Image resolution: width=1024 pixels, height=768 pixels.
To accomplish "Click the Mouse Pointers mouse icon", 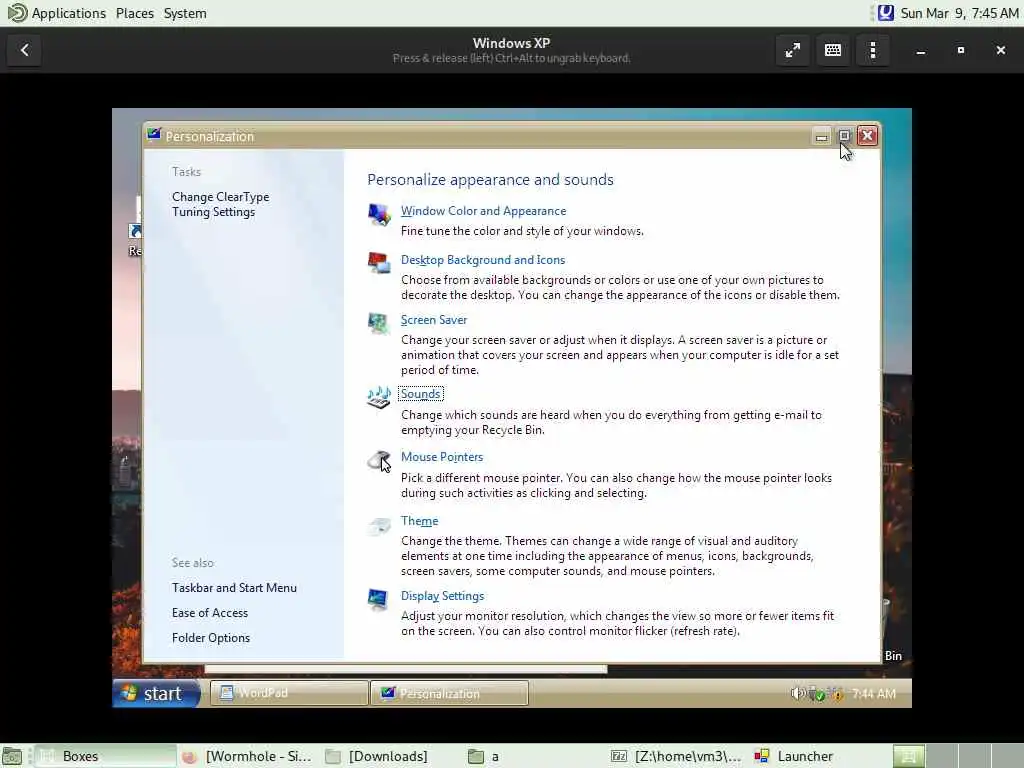I will coord(379,460).
